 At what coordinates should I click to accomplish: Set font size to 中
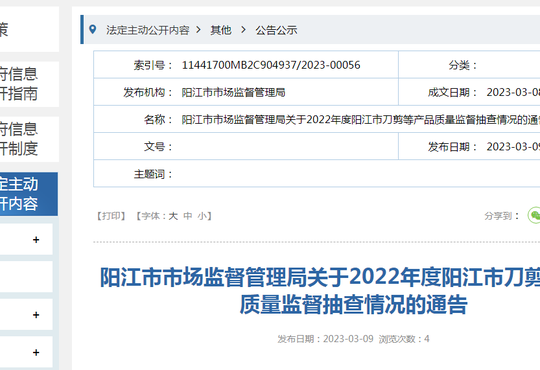click(x=188, y=216)
